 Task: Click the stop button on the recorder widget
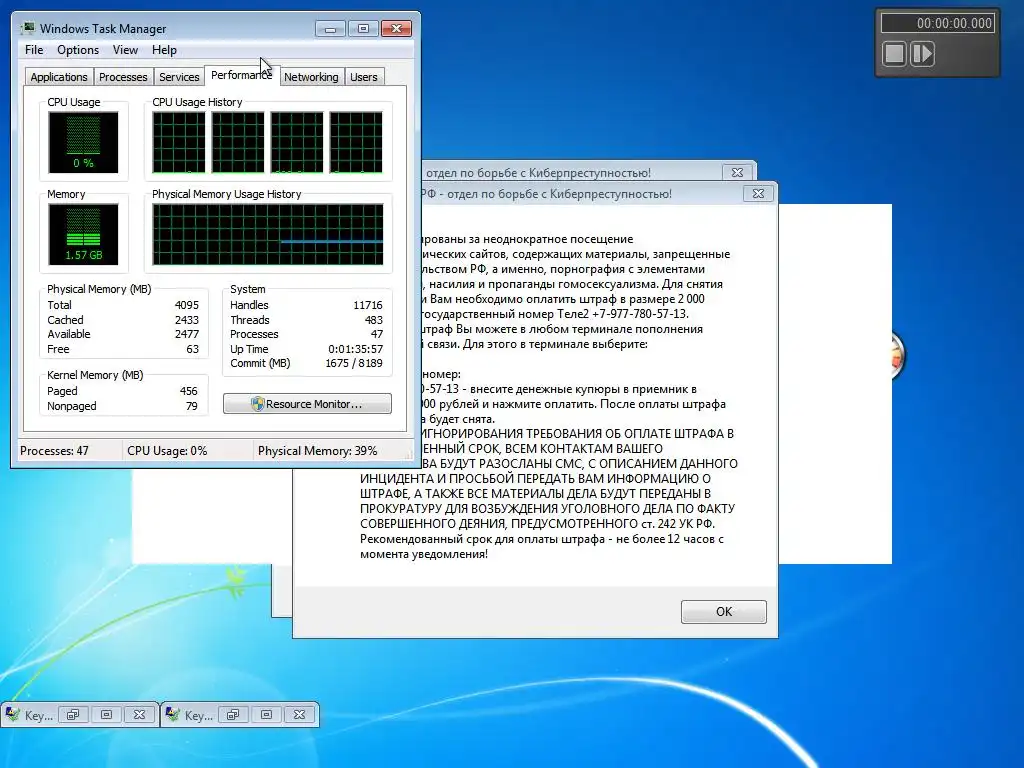[x=894, y=54]
